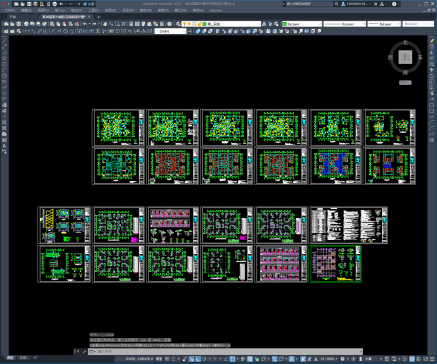Open DesignCenter from Standard toolbar
This screenshot has height=364, width=437.
point(137,24)
